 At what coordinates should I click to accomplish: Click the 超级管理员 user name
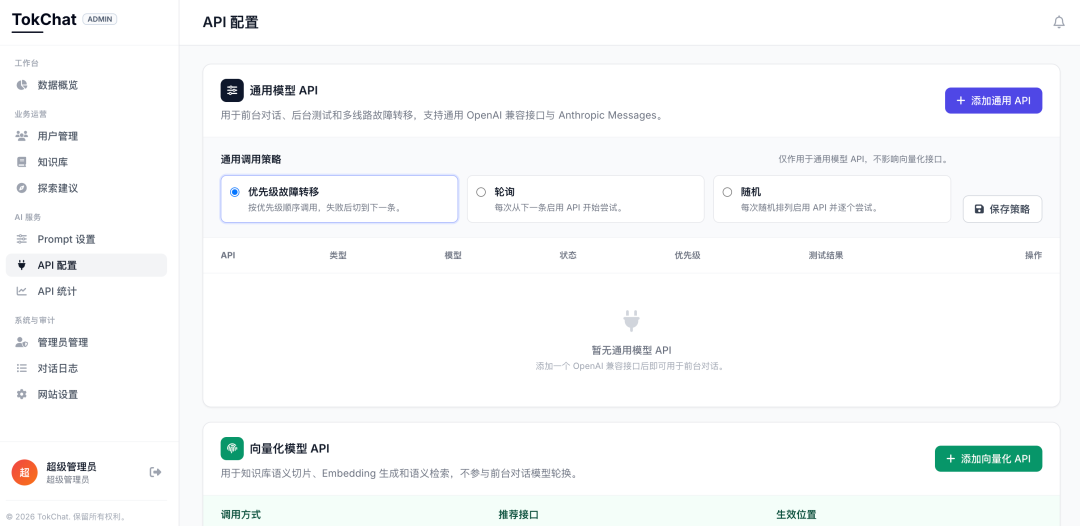point(71,467)
